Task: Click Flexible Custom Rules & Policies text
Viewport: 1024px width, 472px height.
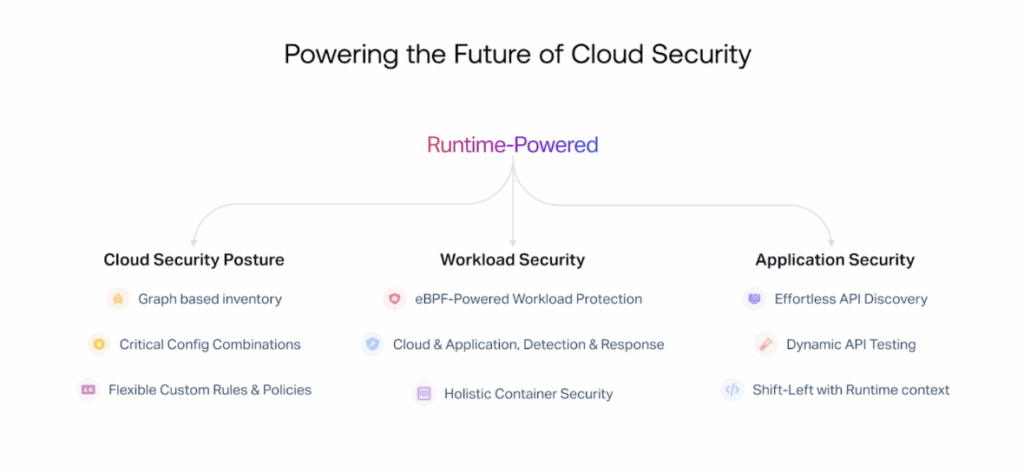Action: (210, 390)
